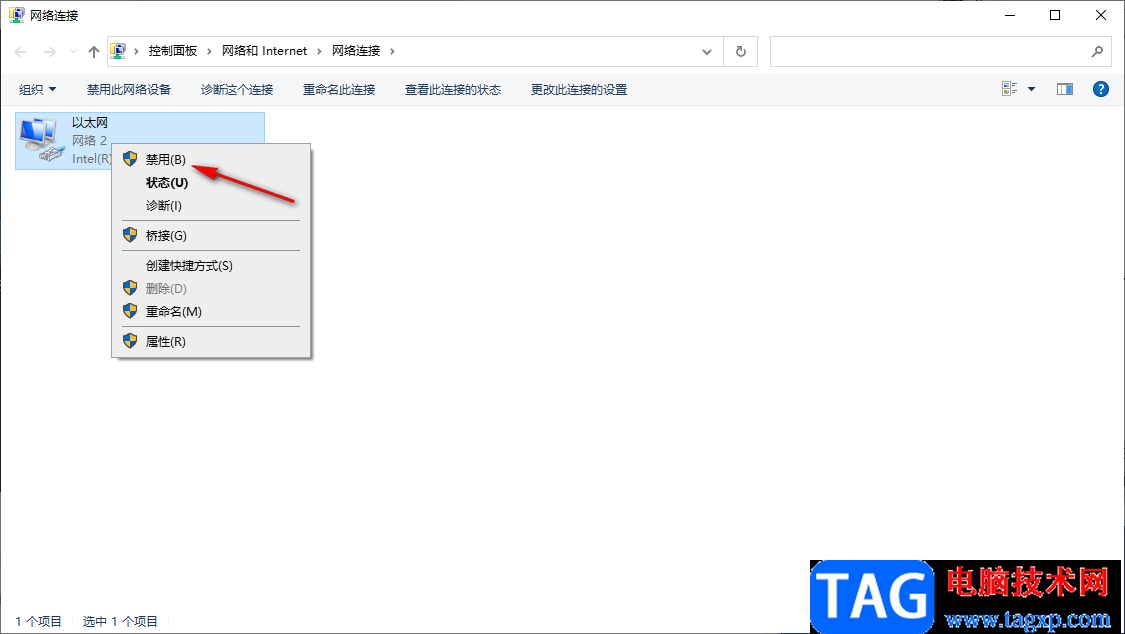
Task: Click 禁用此网络设备 in the toolbar
Action: coord(129,90)
